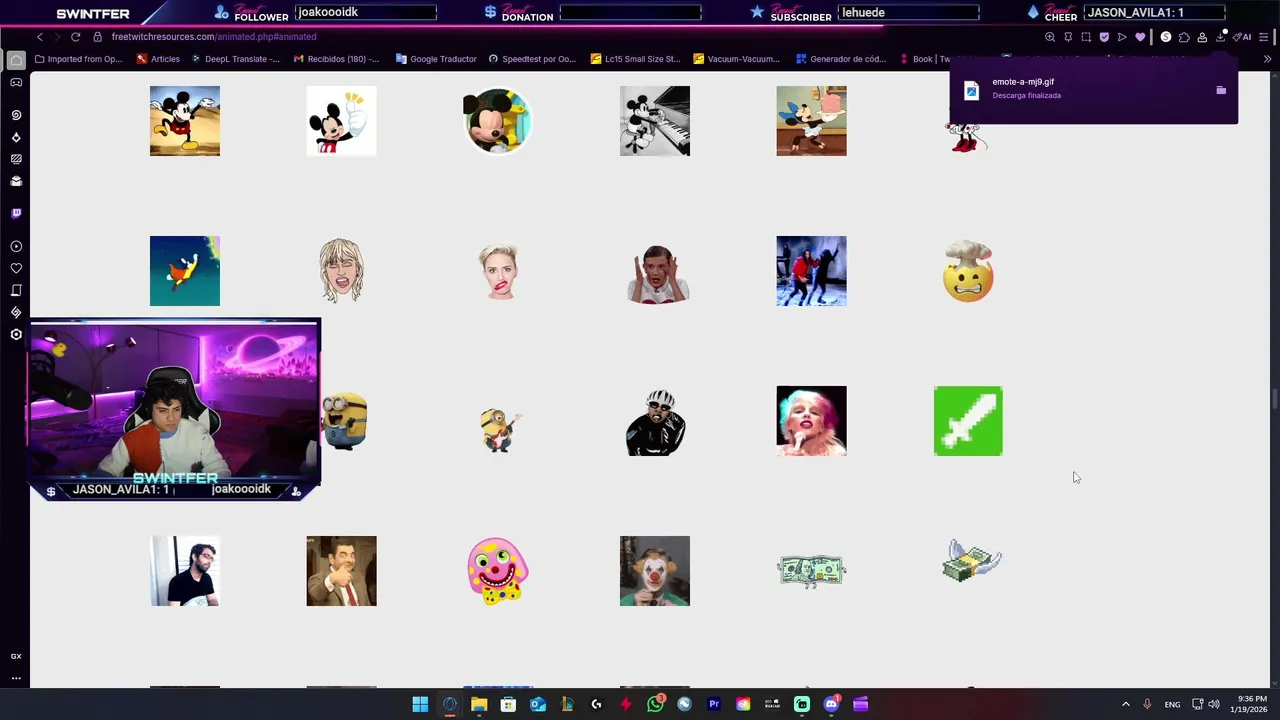Select the green pixel sword emote
1280x720 pixels.
(968, 421)
